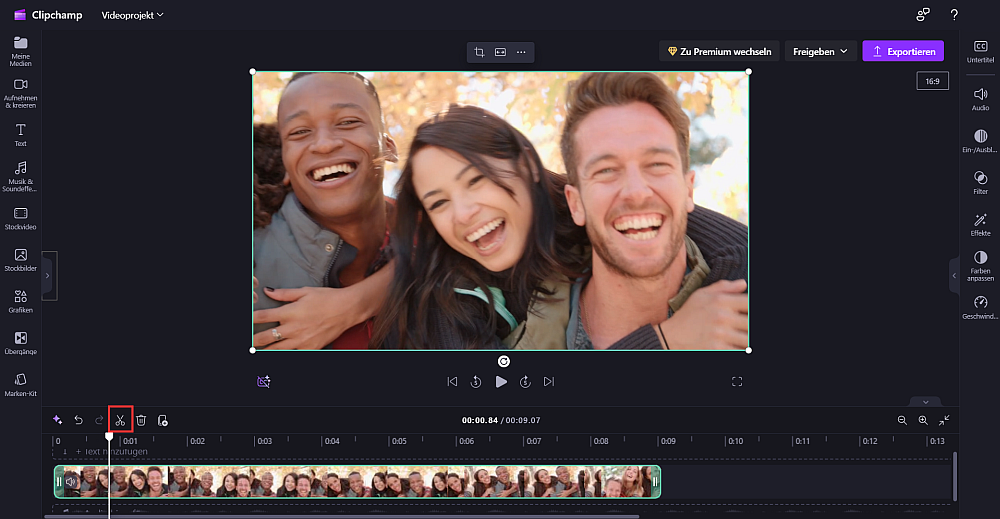Switch to Übergänge transitions tab

point(20,343)
